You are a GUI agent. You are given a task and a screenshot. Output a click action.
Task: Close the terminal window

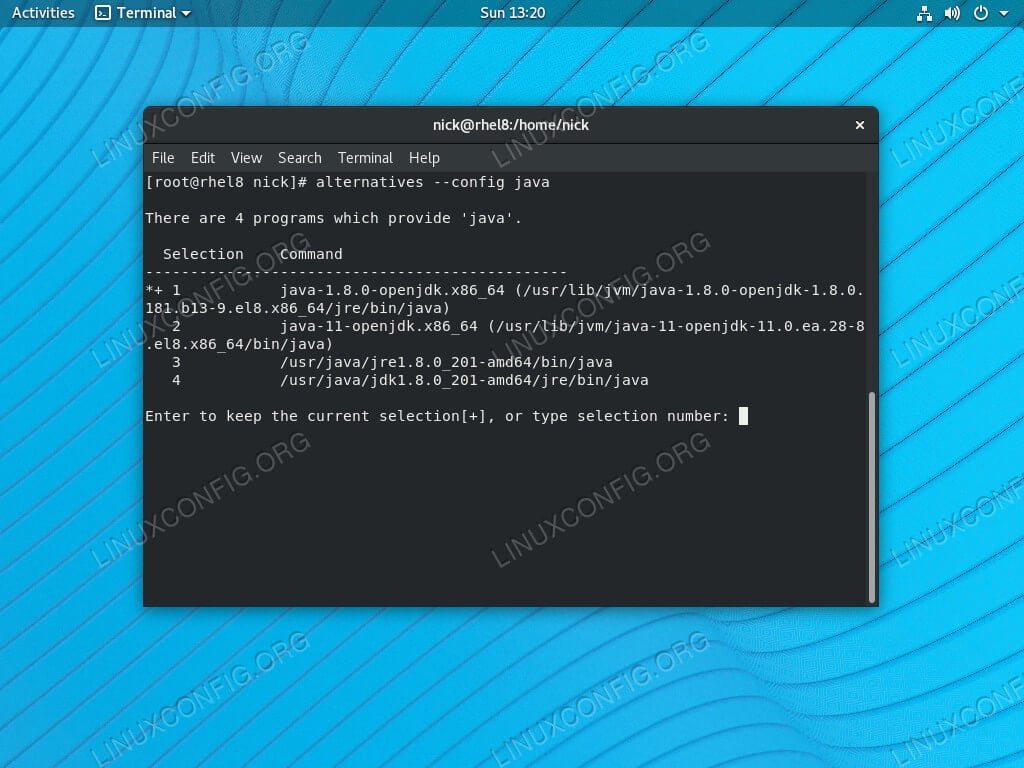tap(859, 125)
